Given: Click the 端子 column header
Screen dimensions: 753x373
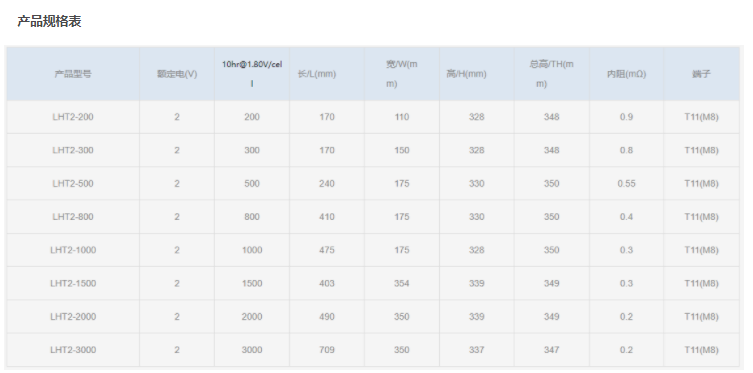Looking at the screenshot, I should (701, 74).
